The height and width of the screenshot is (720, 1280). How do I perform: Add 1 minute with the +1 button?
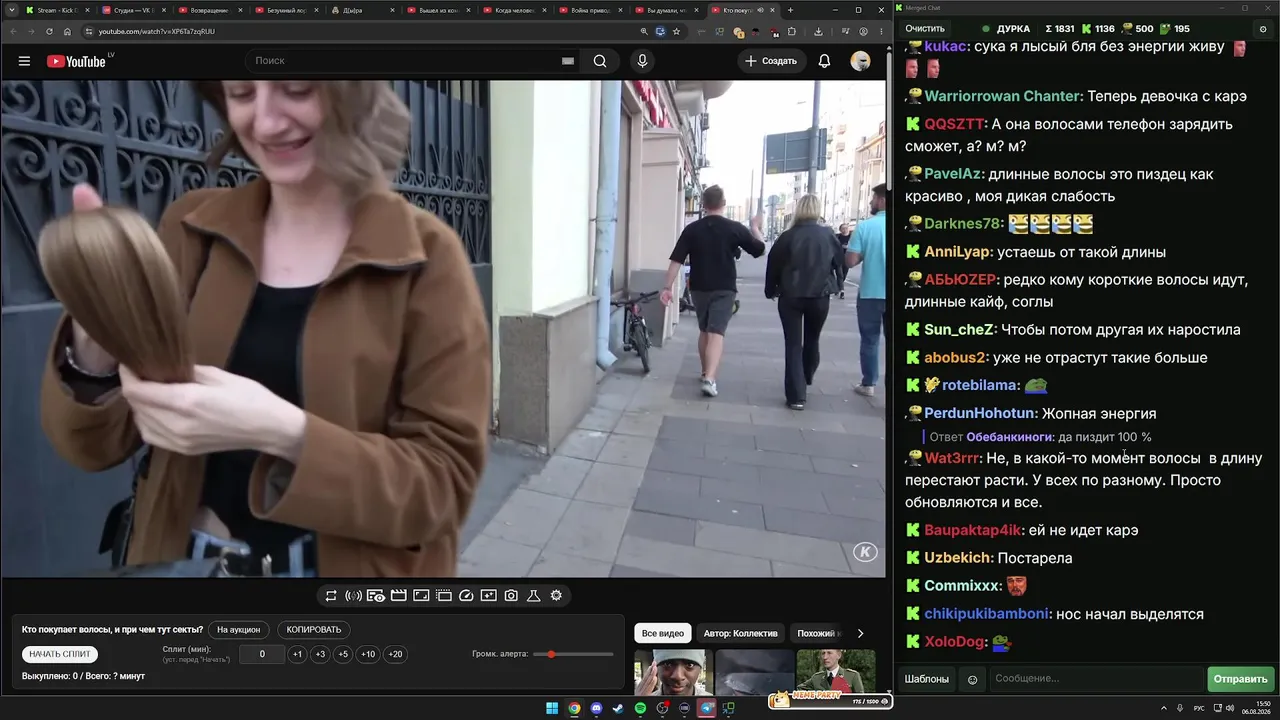click(x=297, y=655)
